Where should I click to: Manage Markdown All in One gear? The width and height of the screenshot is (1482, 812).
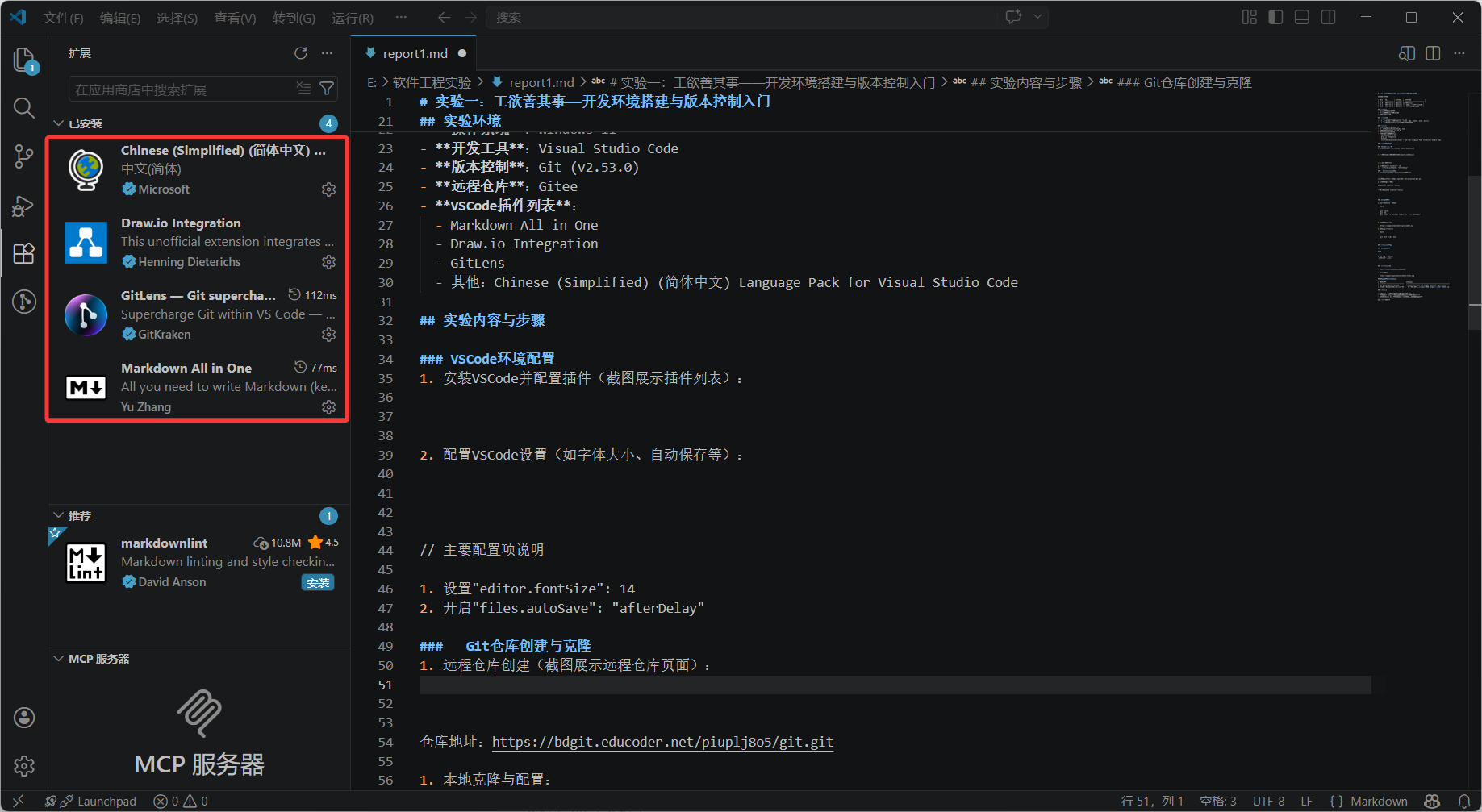tap(328, 407)
